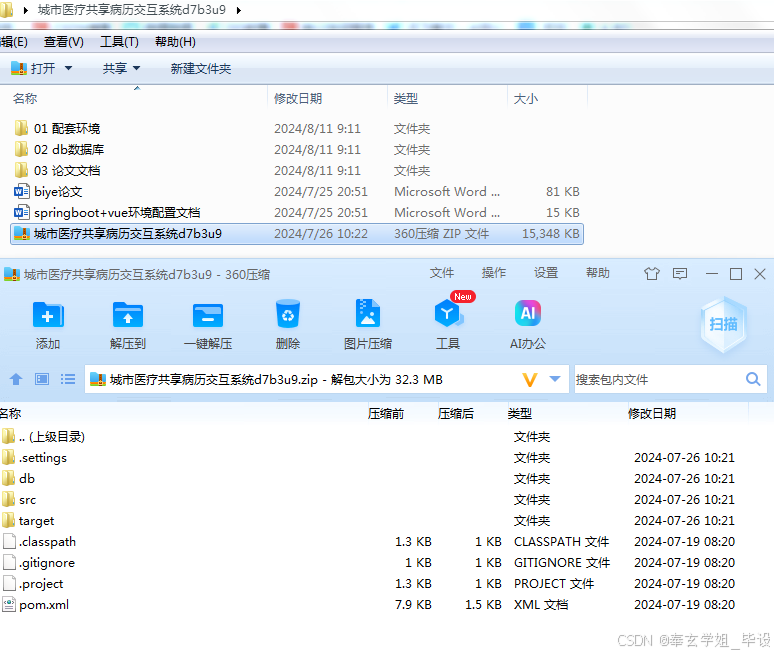
Task: Open the 工具 tools icon with New badge
Action: coord(448,313)
